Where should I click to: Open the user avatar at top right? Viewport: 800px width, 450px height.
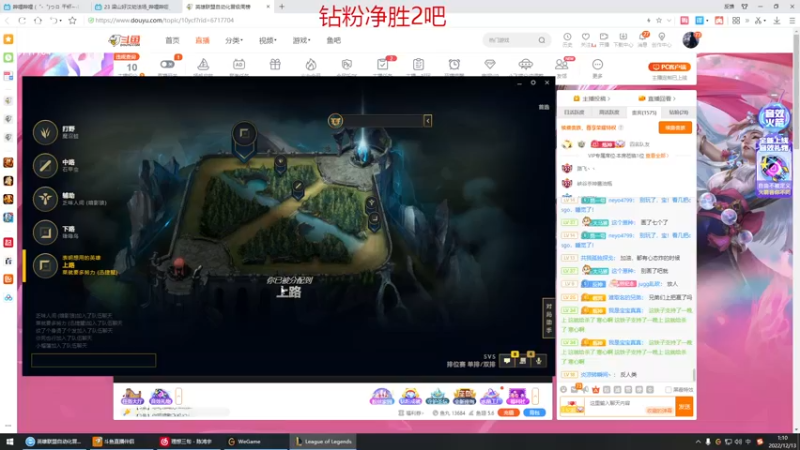[x=691, y=40]
